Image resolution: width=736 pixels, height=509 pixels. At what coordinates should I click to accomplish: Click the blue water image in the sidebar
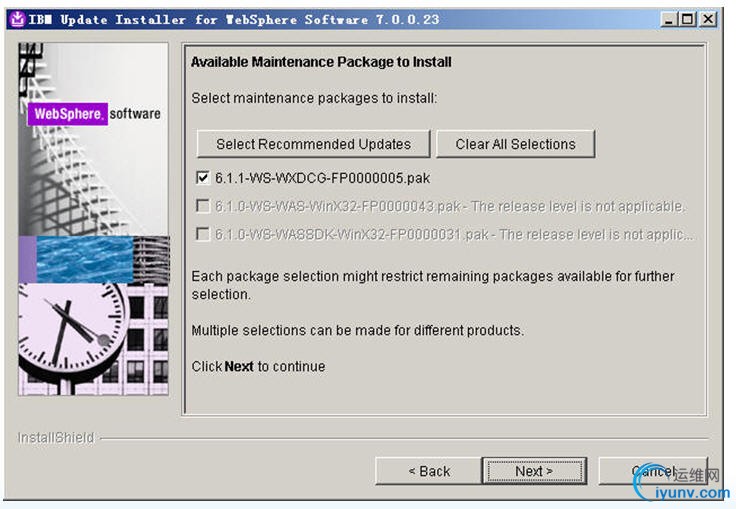(x=84, y=260)
